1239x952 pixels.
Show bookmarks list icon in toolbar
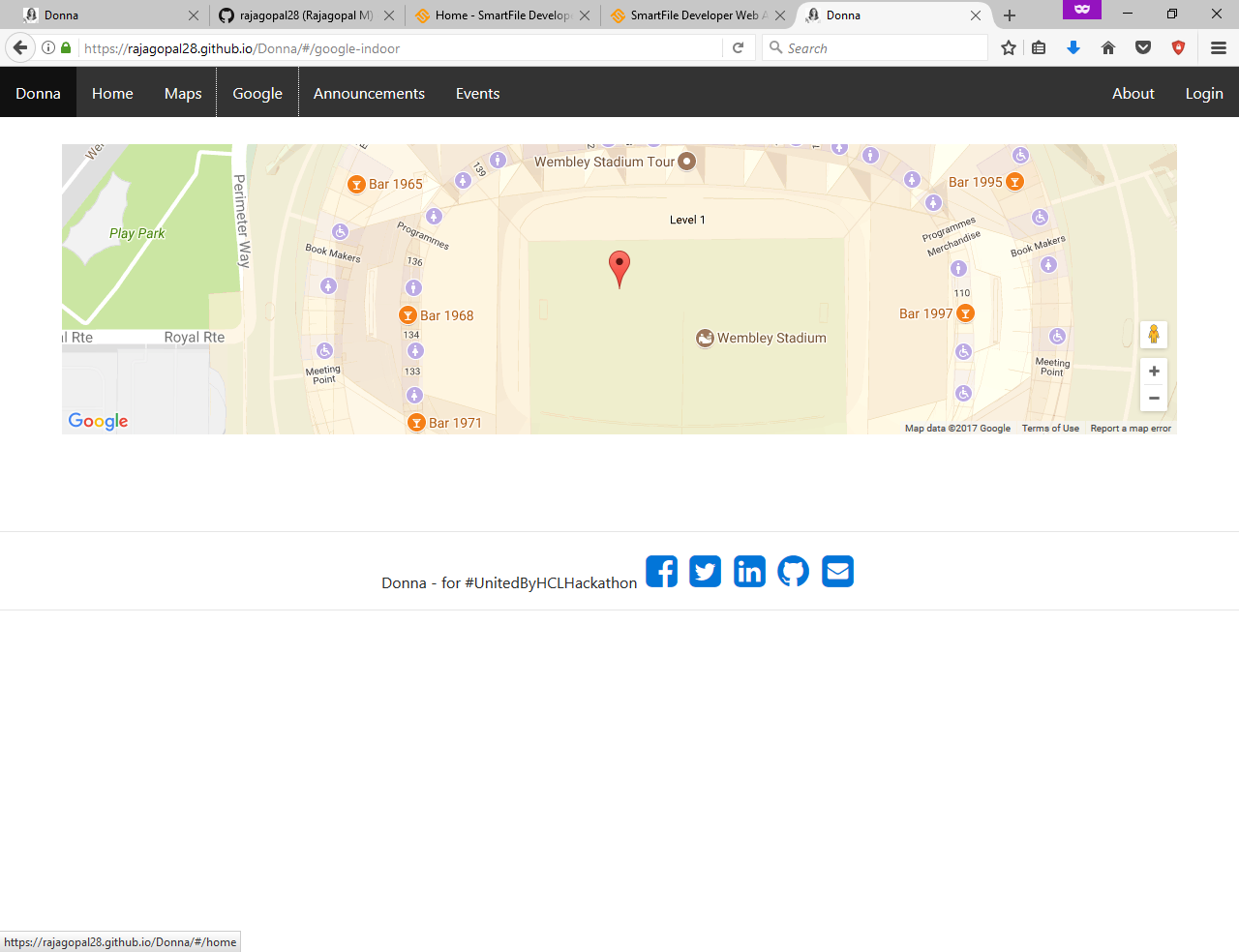pos(1039,47)
